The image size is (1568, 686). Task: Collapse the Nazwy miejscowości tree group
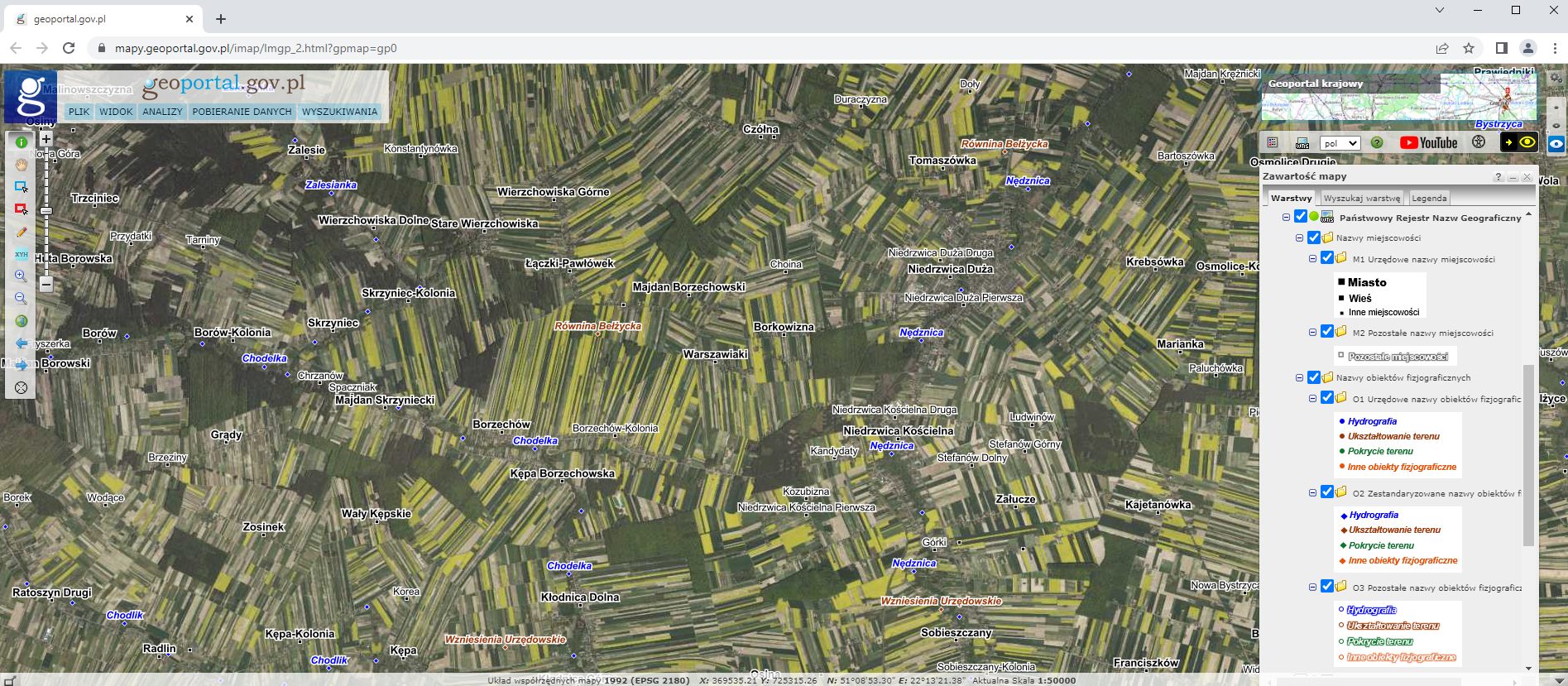pyautogui.click(x=1299, y=238)
